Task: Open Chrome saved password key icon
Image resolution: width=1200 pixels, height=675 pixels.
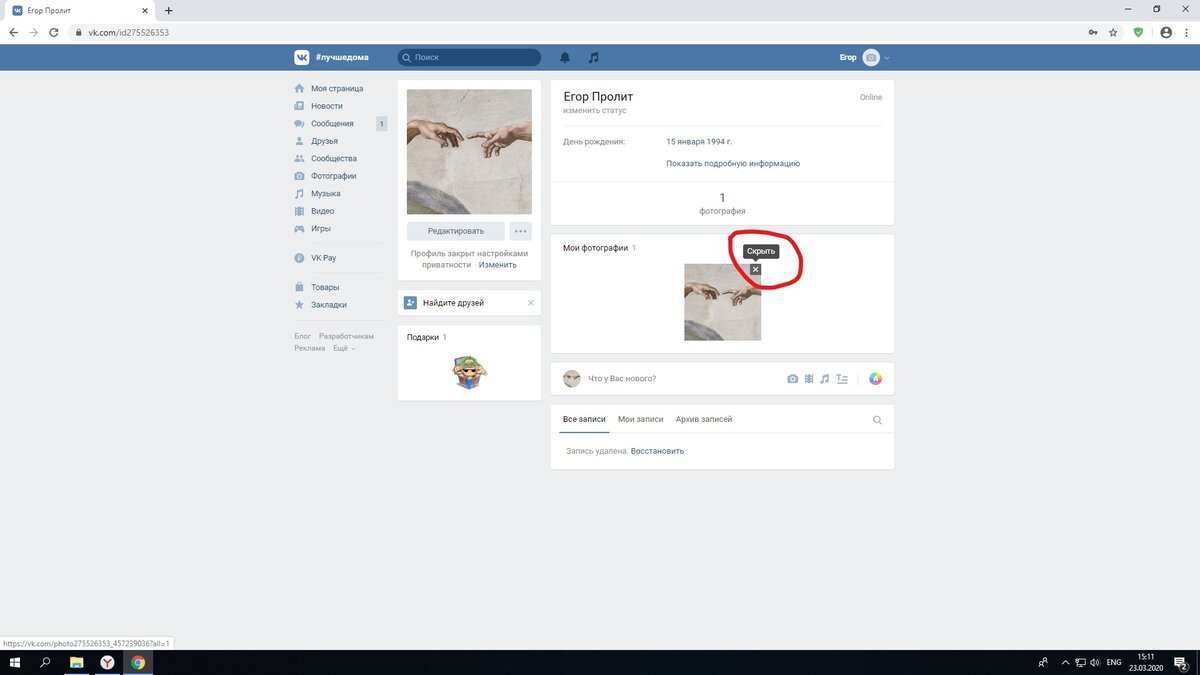Action: [x=1092, y=32]
